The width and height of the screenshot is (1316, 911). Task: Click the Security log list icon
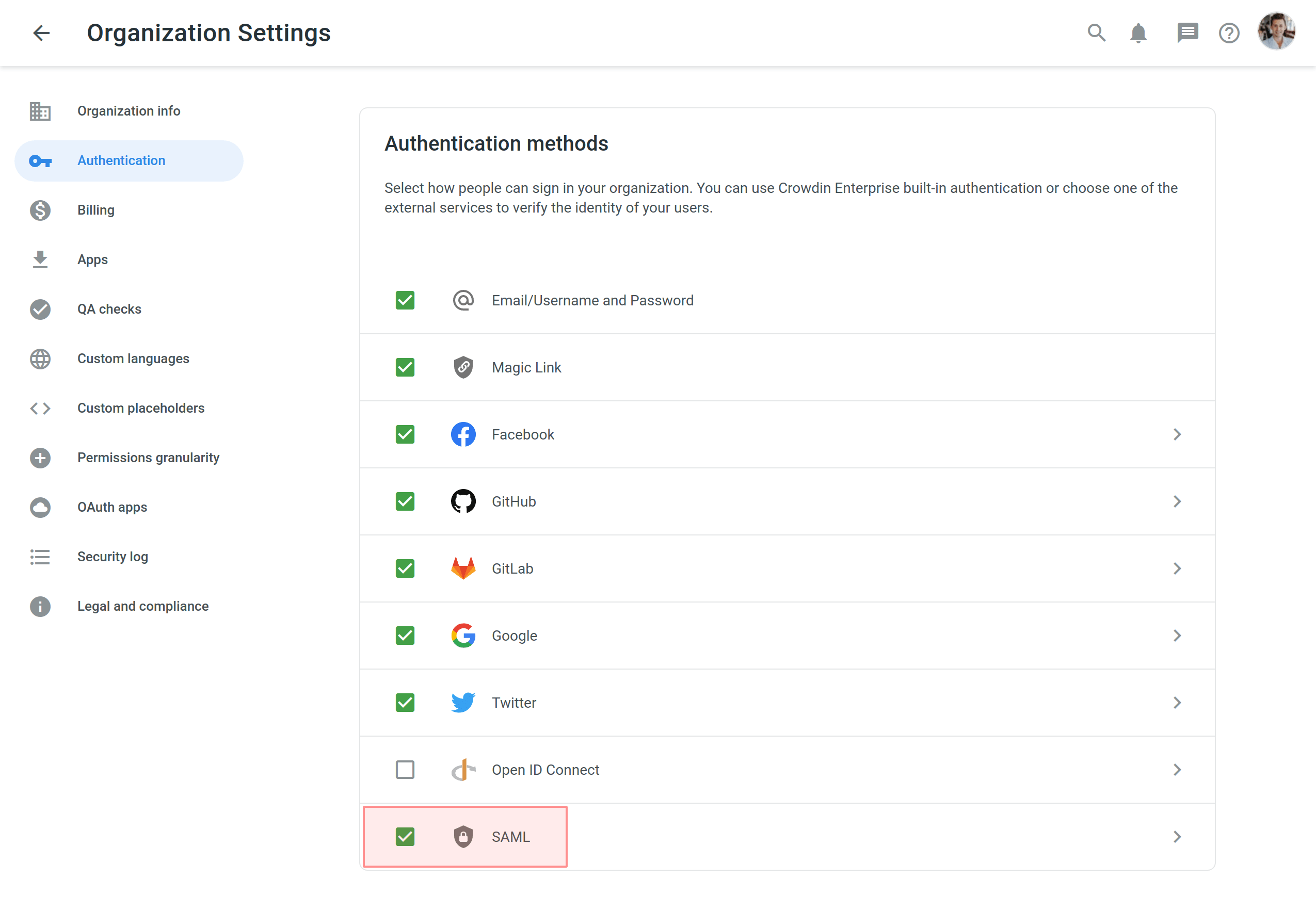tap(40, 556)
